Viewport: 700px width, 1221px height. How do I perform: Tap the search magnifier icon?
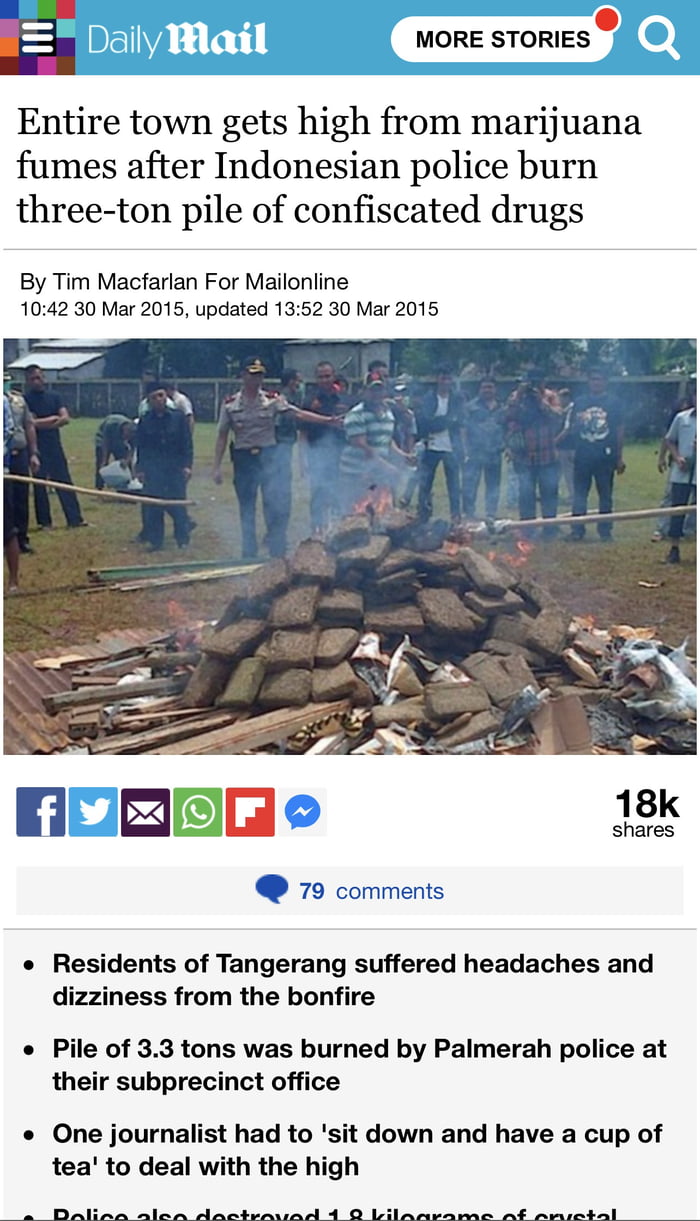tap(658, 38)
